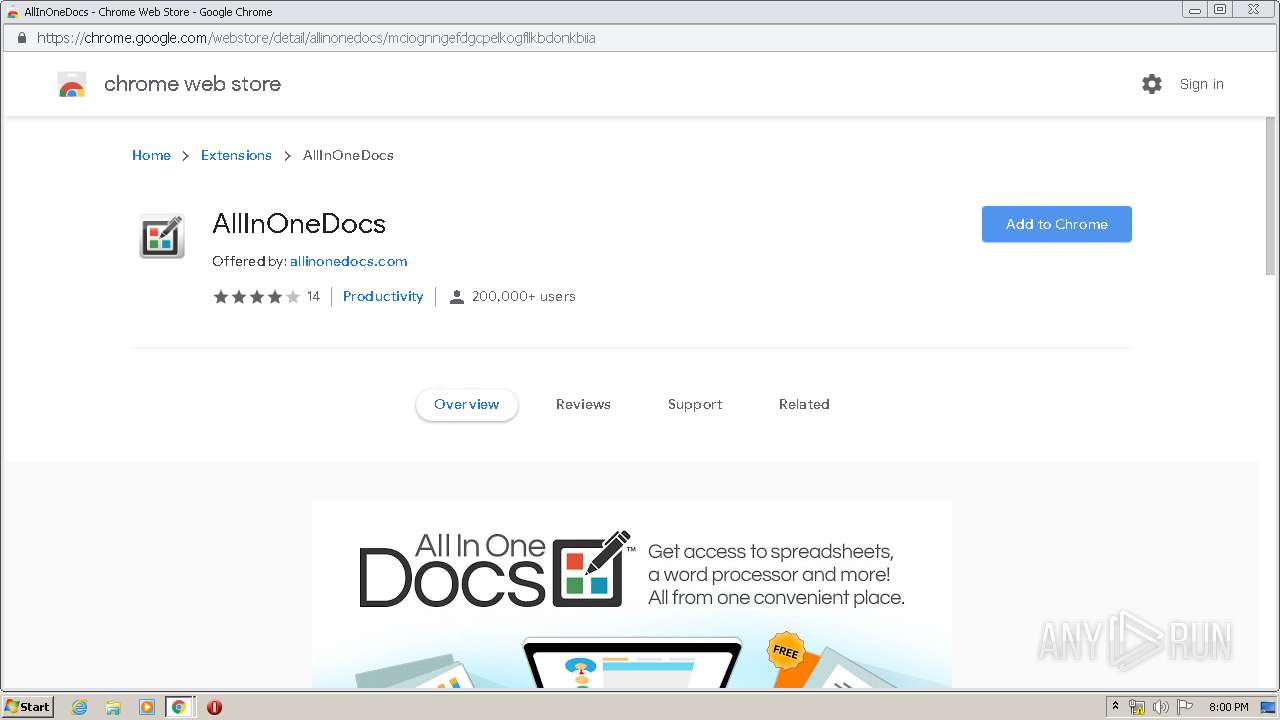Click the 'chrome web store' title text
Viewport: 1280px width, 720px height.
coord(192,84)
